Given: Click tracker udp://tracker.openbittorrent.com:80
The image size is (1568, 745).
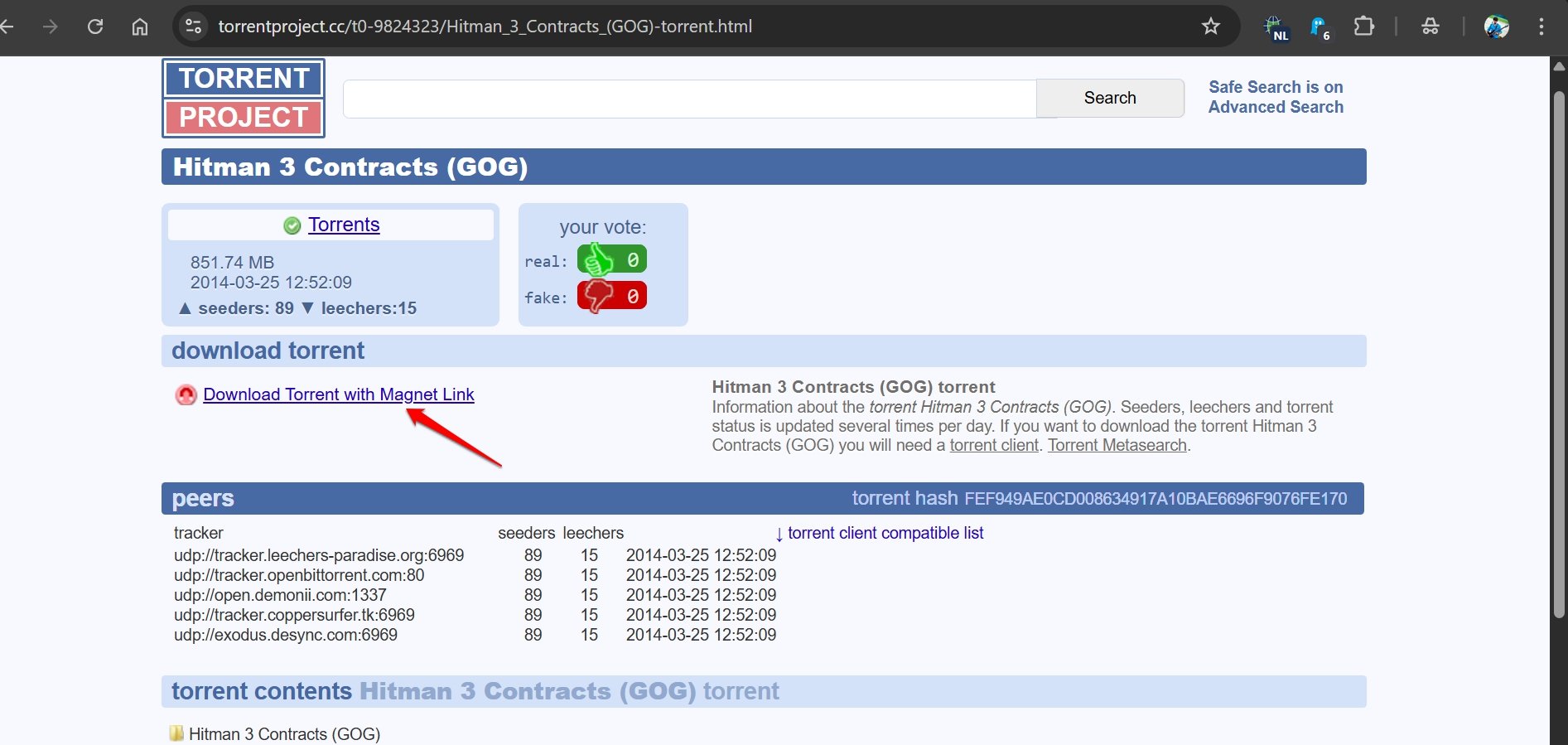Looking at the screenshot, I should tap(299, 575).
